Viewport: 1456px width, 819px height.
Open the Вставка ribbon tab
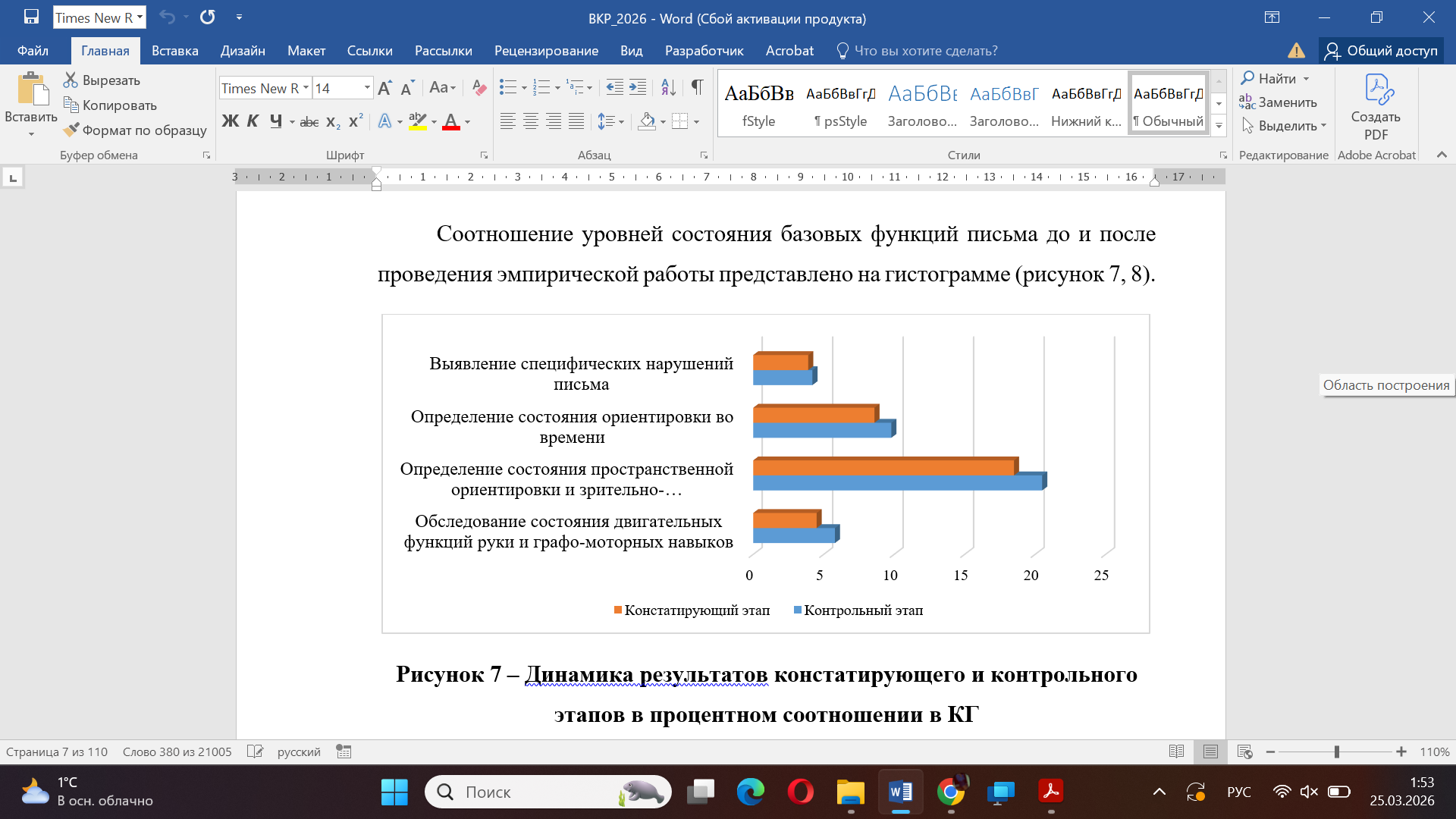click(174, 51)
